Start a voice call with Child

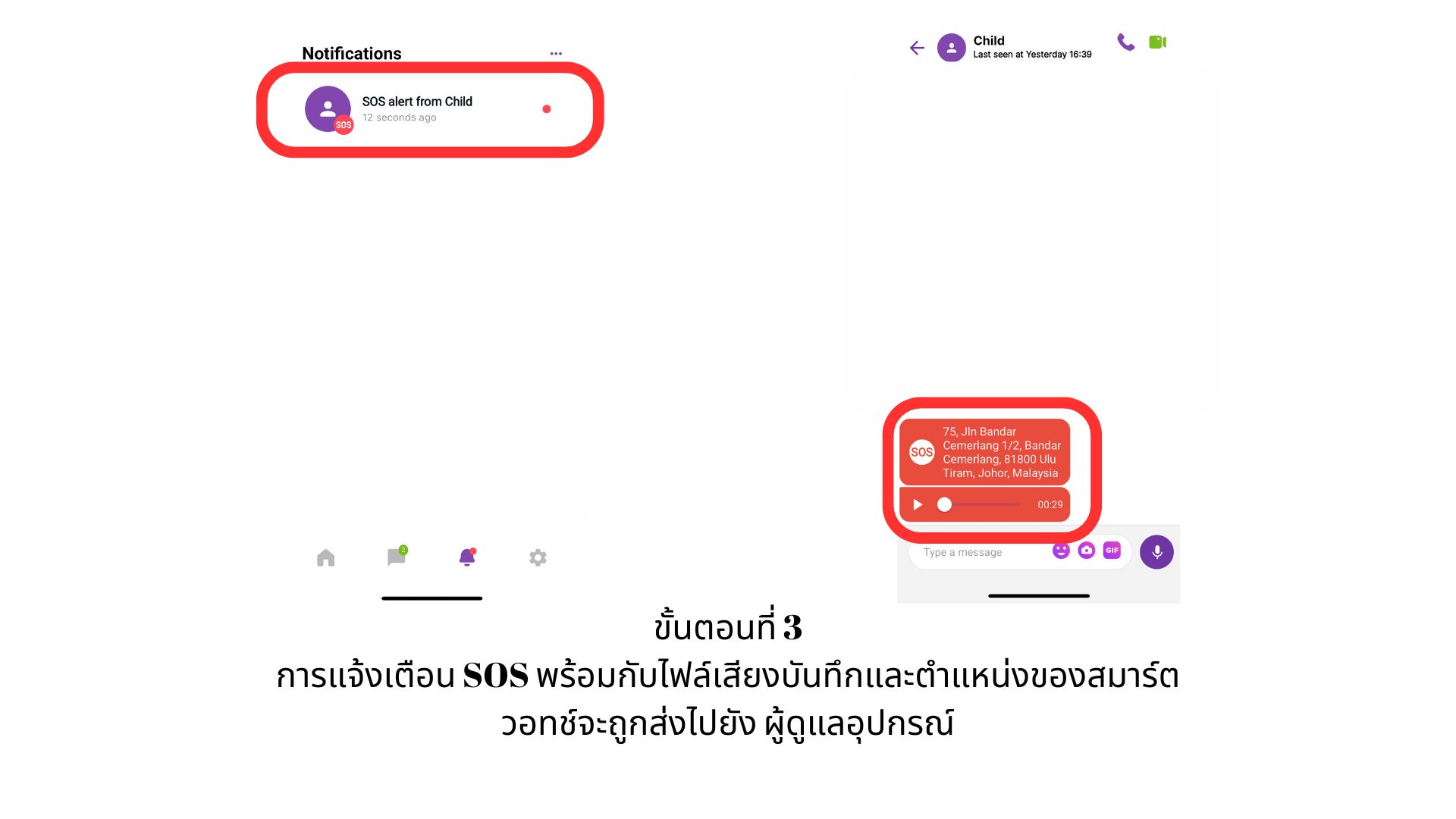pos(1125,42)
